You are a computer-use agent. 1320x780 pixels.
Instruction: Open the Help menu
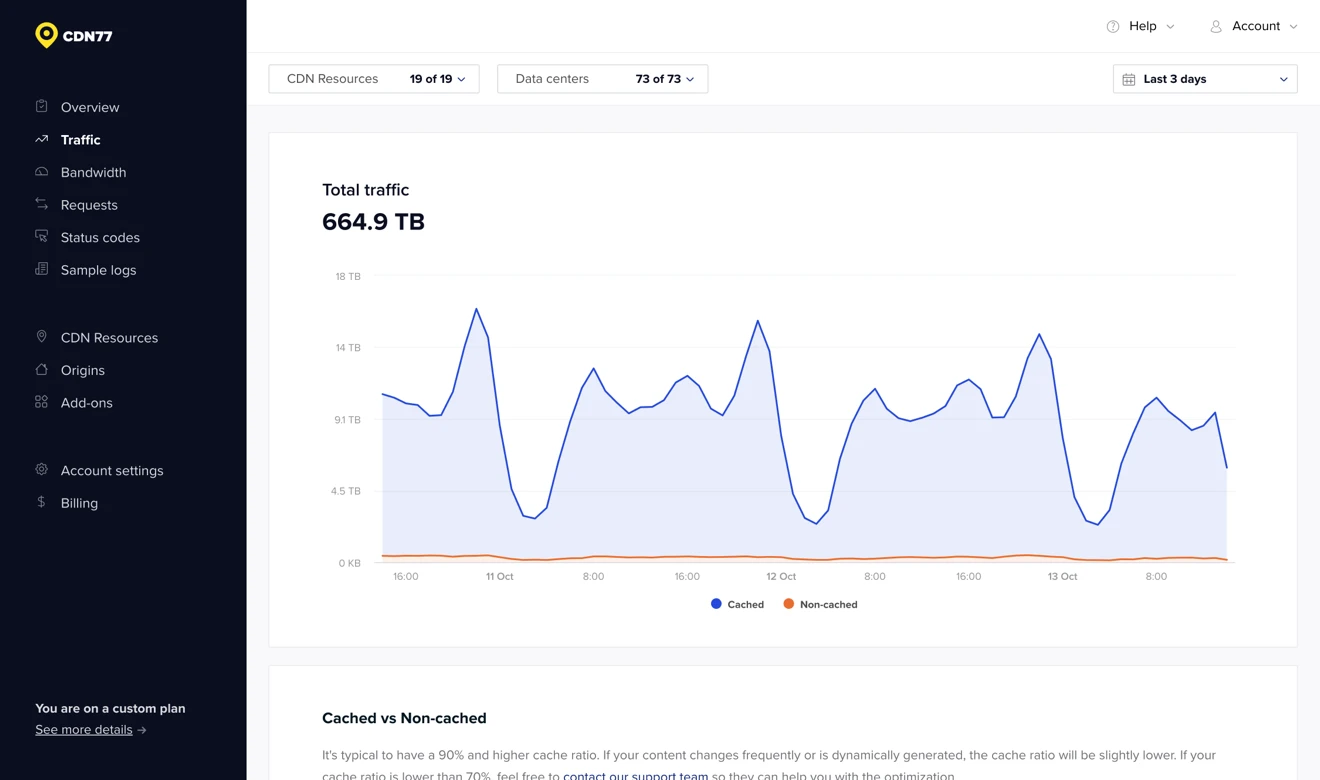coord(1140,26)
